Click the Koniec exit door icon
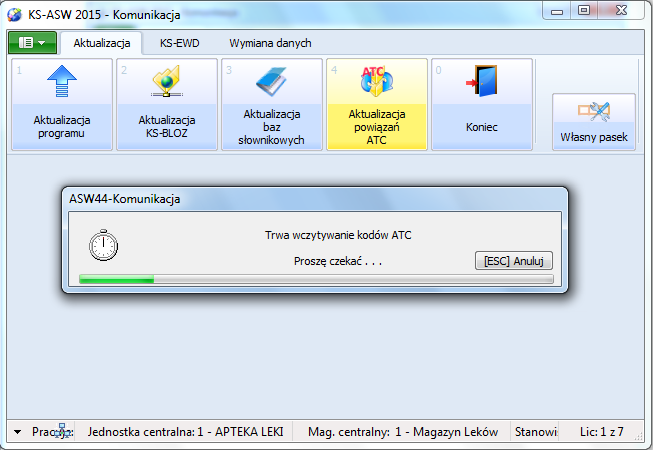Screen dimensions: 653x450 coord(482,81)
